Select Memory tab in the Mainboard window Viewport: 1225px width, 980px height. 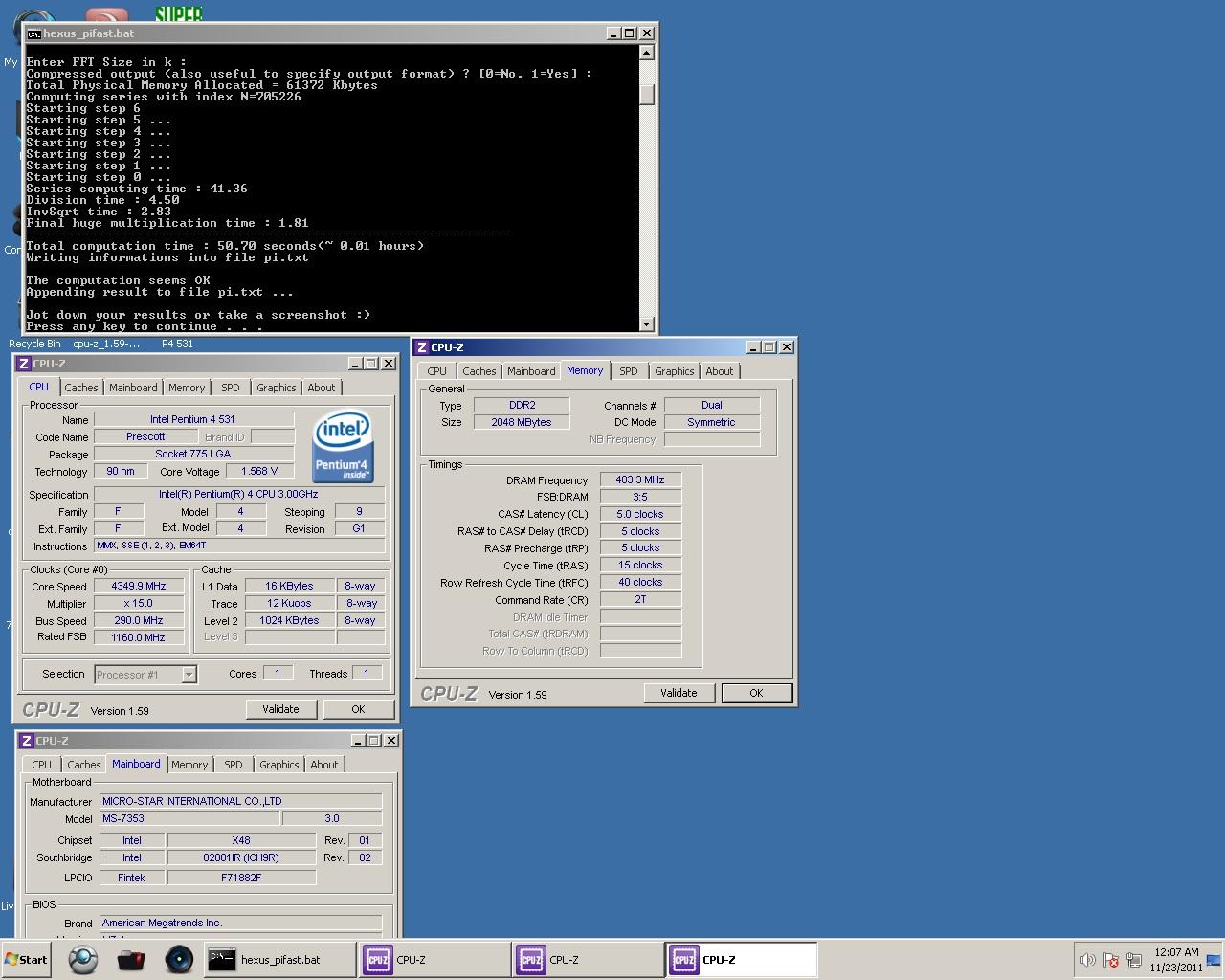[x=189, y=765]
